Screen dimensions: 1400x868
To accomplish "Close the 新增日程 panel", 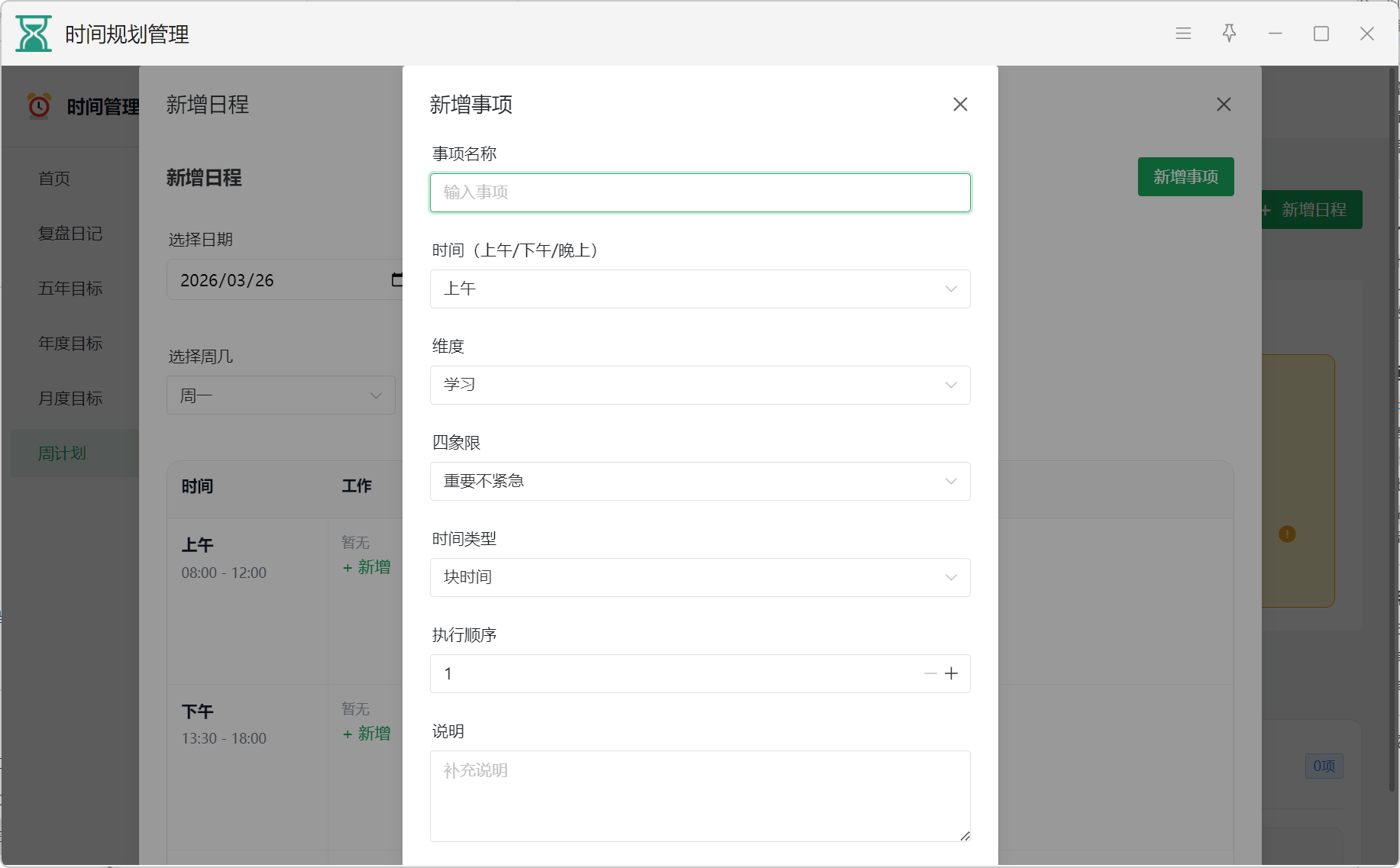I will (1224, 105).
